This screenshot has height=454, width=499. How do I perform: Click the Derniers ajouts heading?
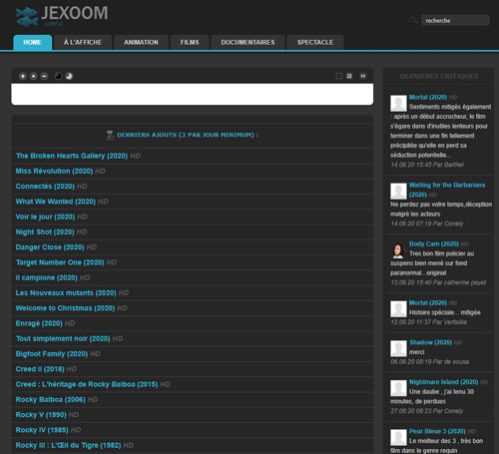[x=187, y=135]
